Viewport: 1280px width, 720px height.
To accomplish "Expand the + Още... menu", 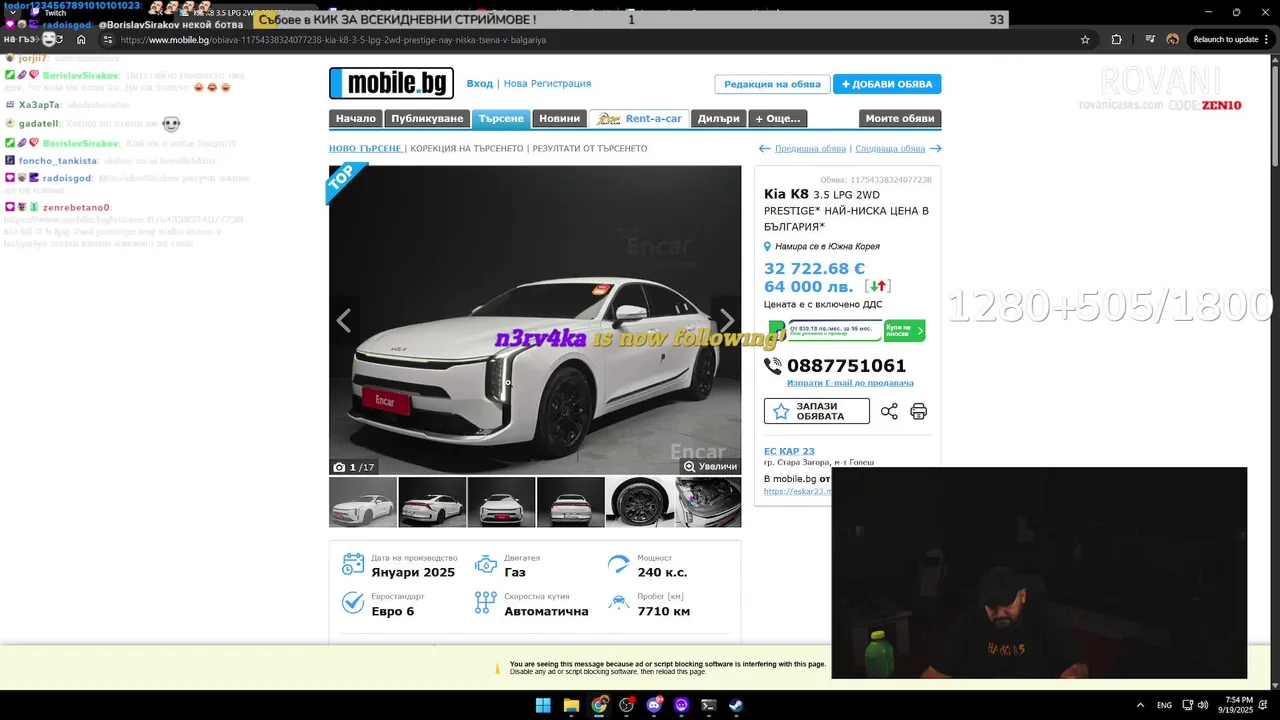I will pos(778,119).
